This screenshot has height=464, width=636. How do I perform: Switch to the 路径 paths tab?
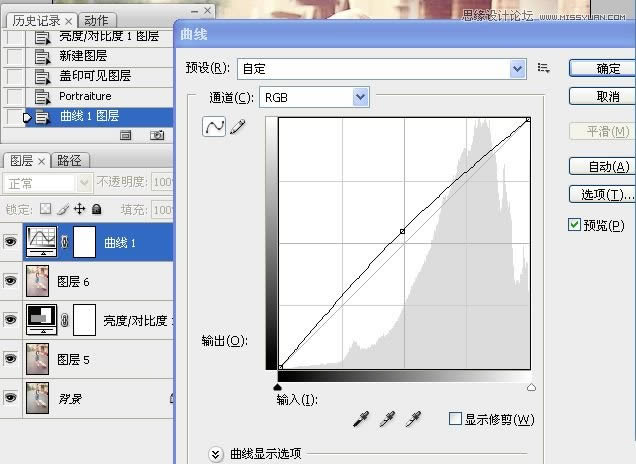(69, 160)
